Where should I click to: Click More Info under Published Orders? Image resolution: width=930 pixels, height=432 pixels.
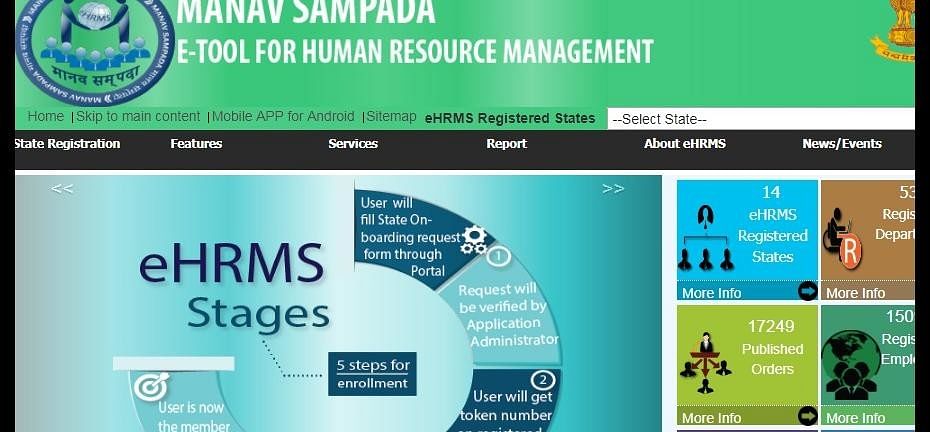click(711, 418)
